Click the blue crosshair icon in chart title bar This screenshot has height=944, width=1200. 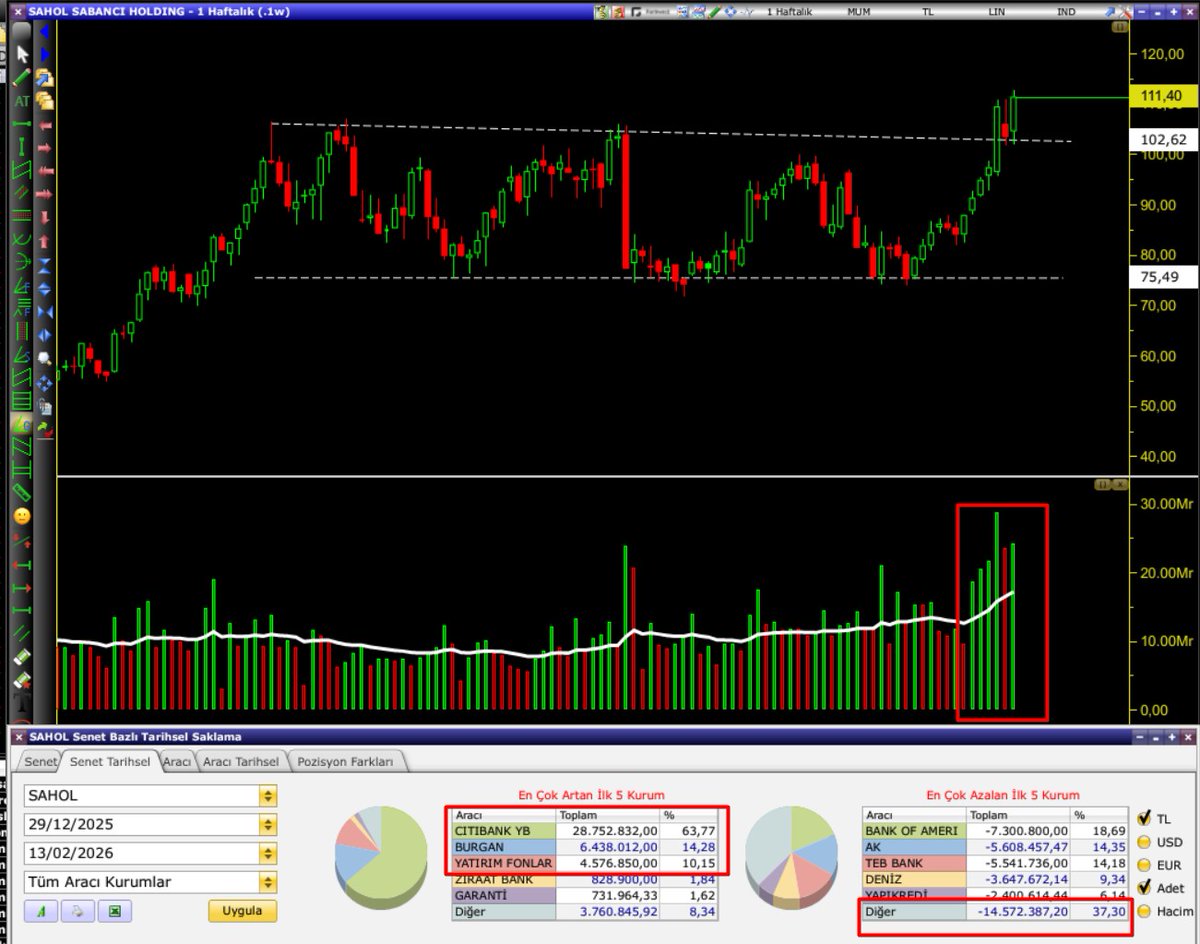coord(730,11)
